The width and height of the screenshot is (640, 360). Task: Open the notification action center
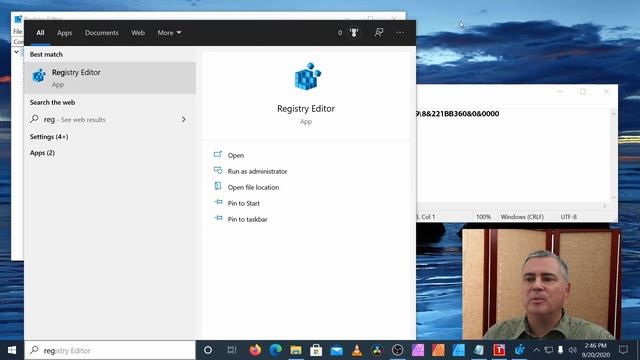tap(623, 350)
